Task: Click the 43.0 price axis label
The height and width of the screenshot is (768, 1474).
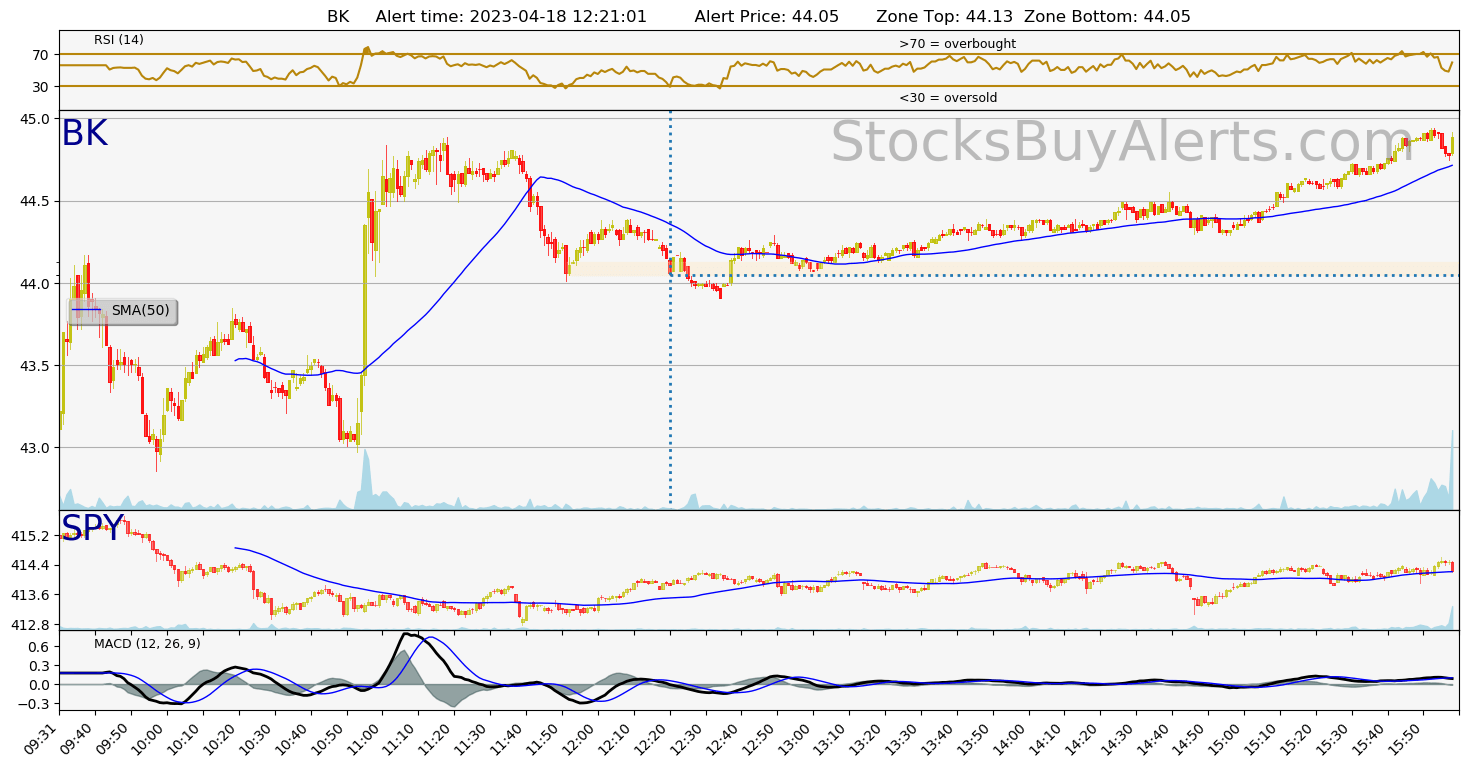Action: pyautogui.click(x=36, y=447)
